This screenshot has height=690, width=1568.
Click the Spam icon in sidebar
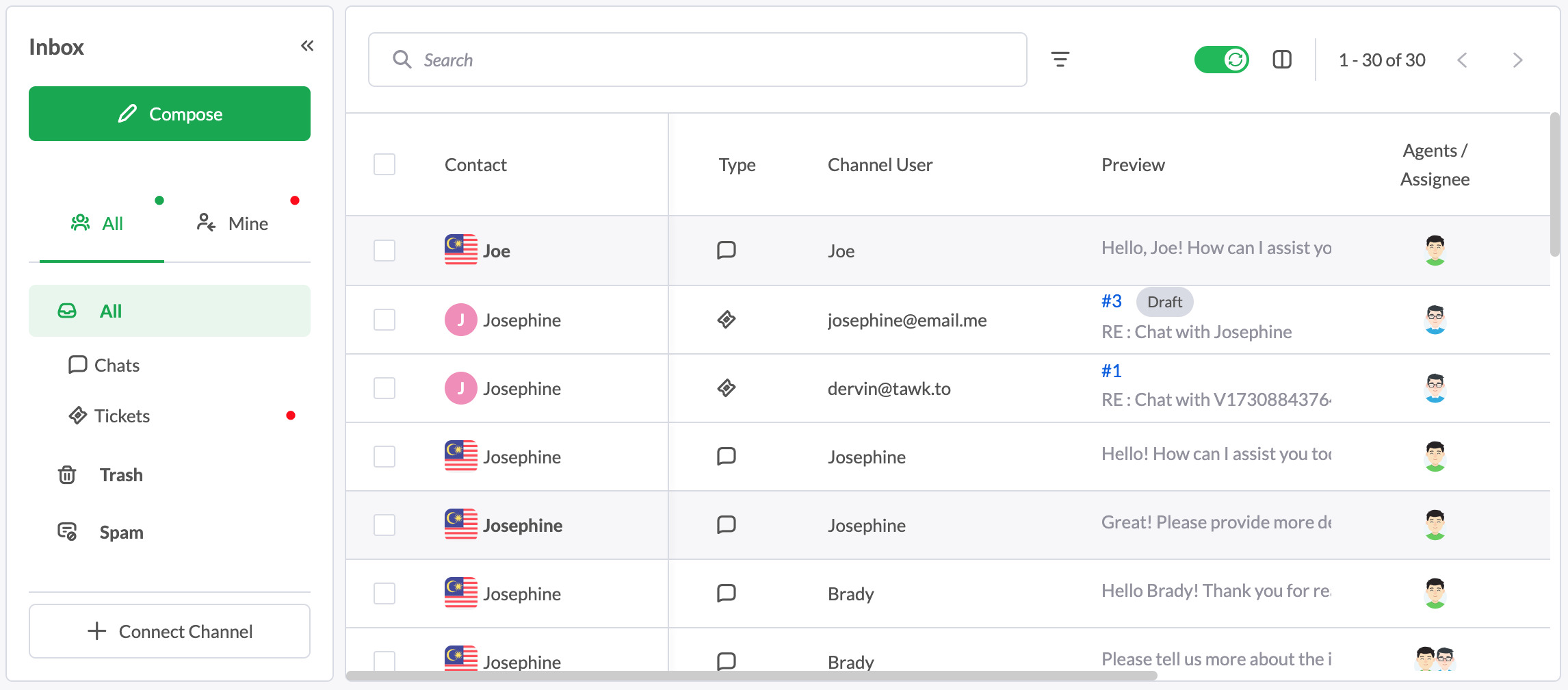tap(67, 532)
